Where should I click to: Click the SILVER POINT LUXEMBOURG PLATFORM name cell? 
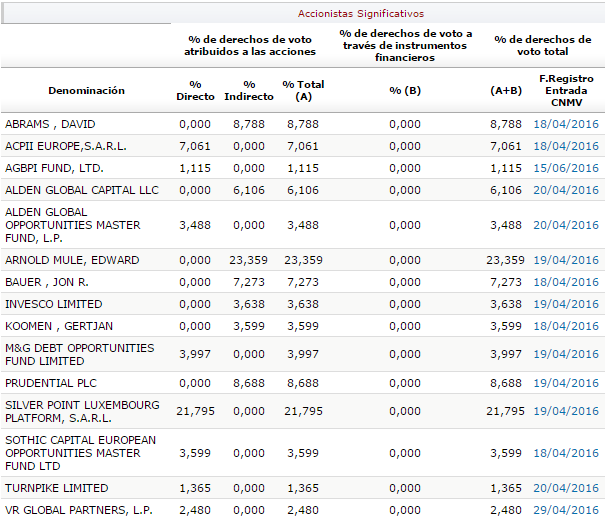coord(82,411)
